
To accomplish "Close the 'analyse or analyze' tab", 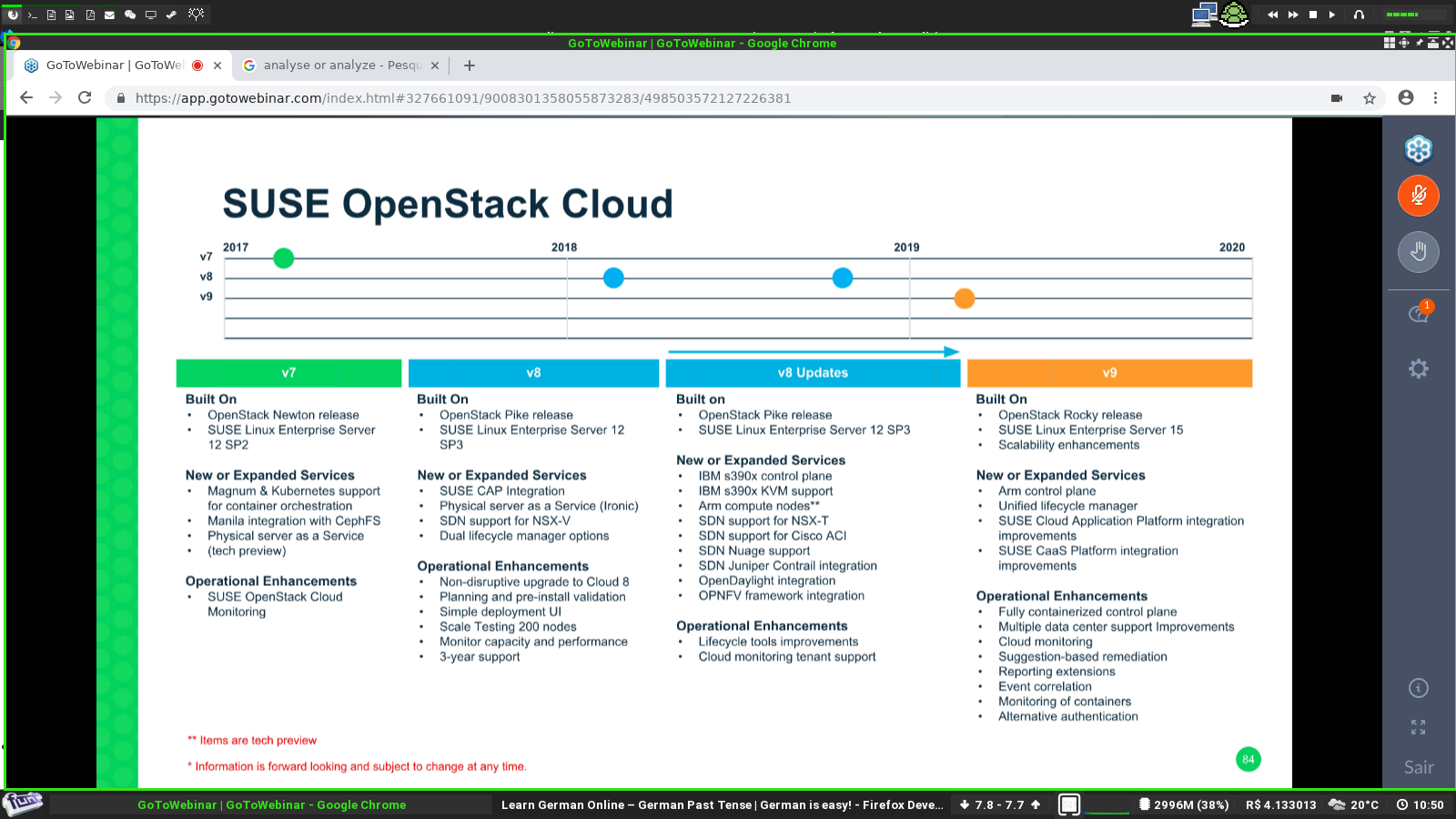I will tap(435, 66).
